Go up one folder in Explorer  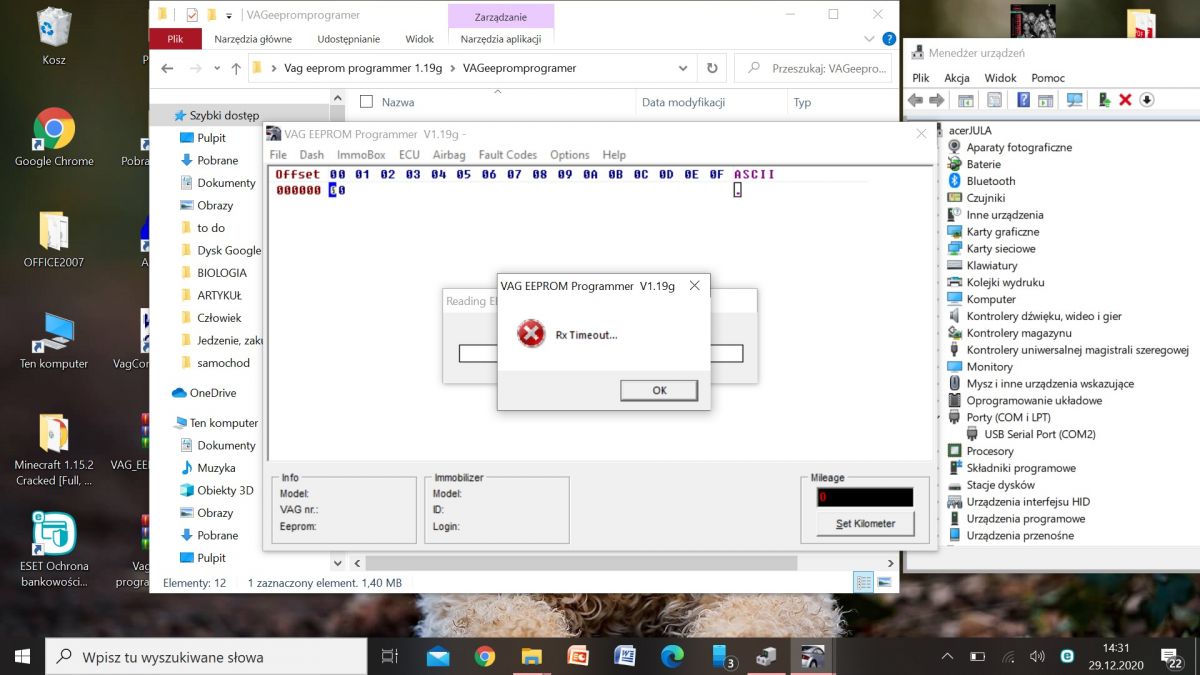[x=236, y=69]
